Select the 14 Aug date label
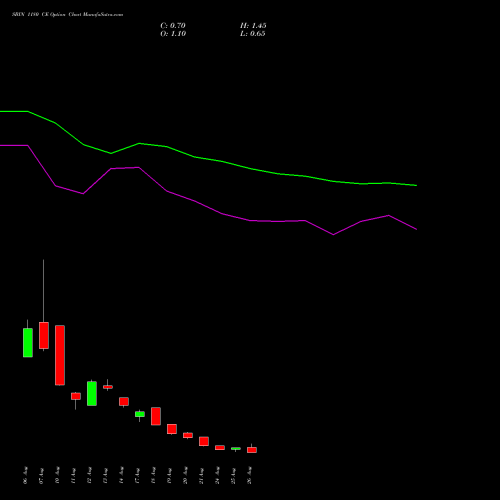This screenshot has height=500, width=500. tap(121, 475)
